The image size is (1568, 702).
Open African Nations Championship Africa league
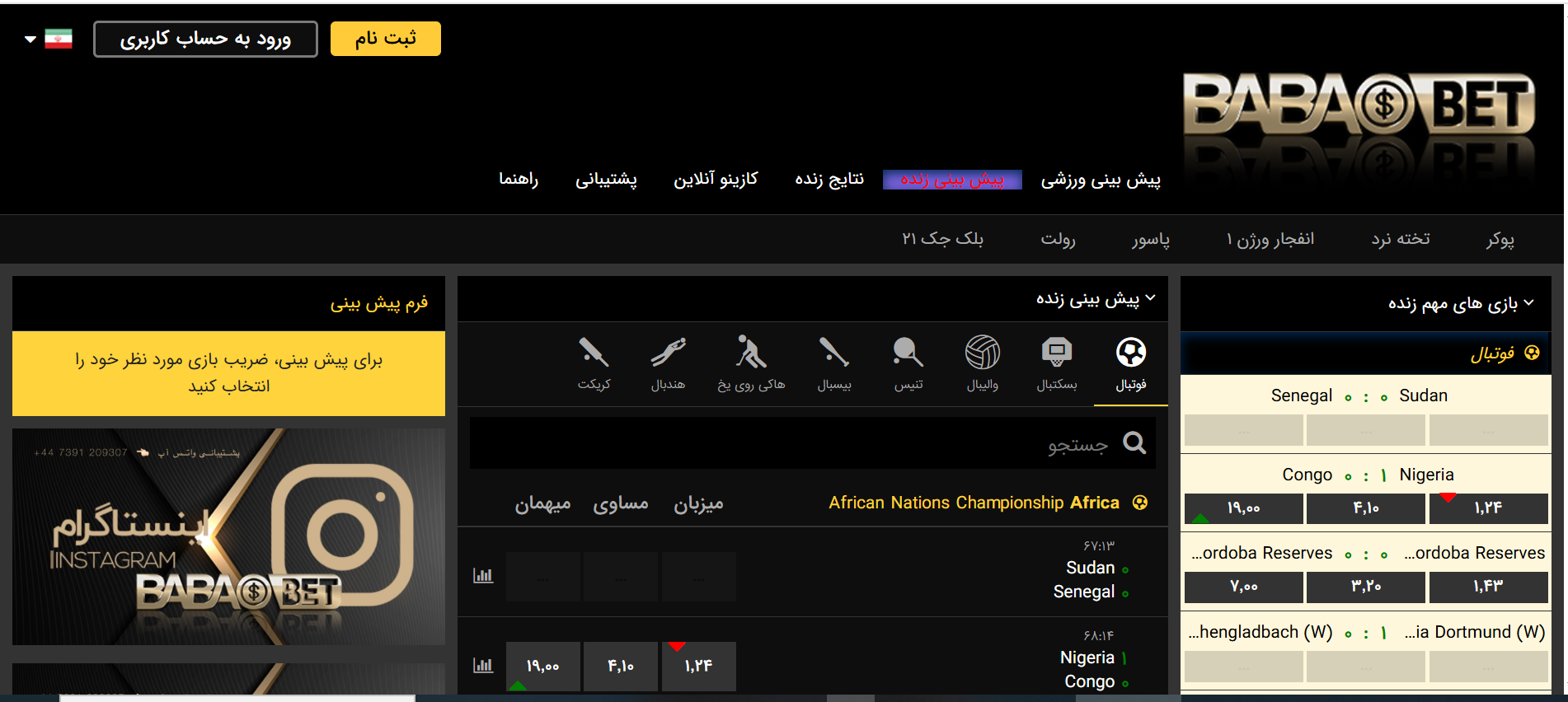point(974,503)
